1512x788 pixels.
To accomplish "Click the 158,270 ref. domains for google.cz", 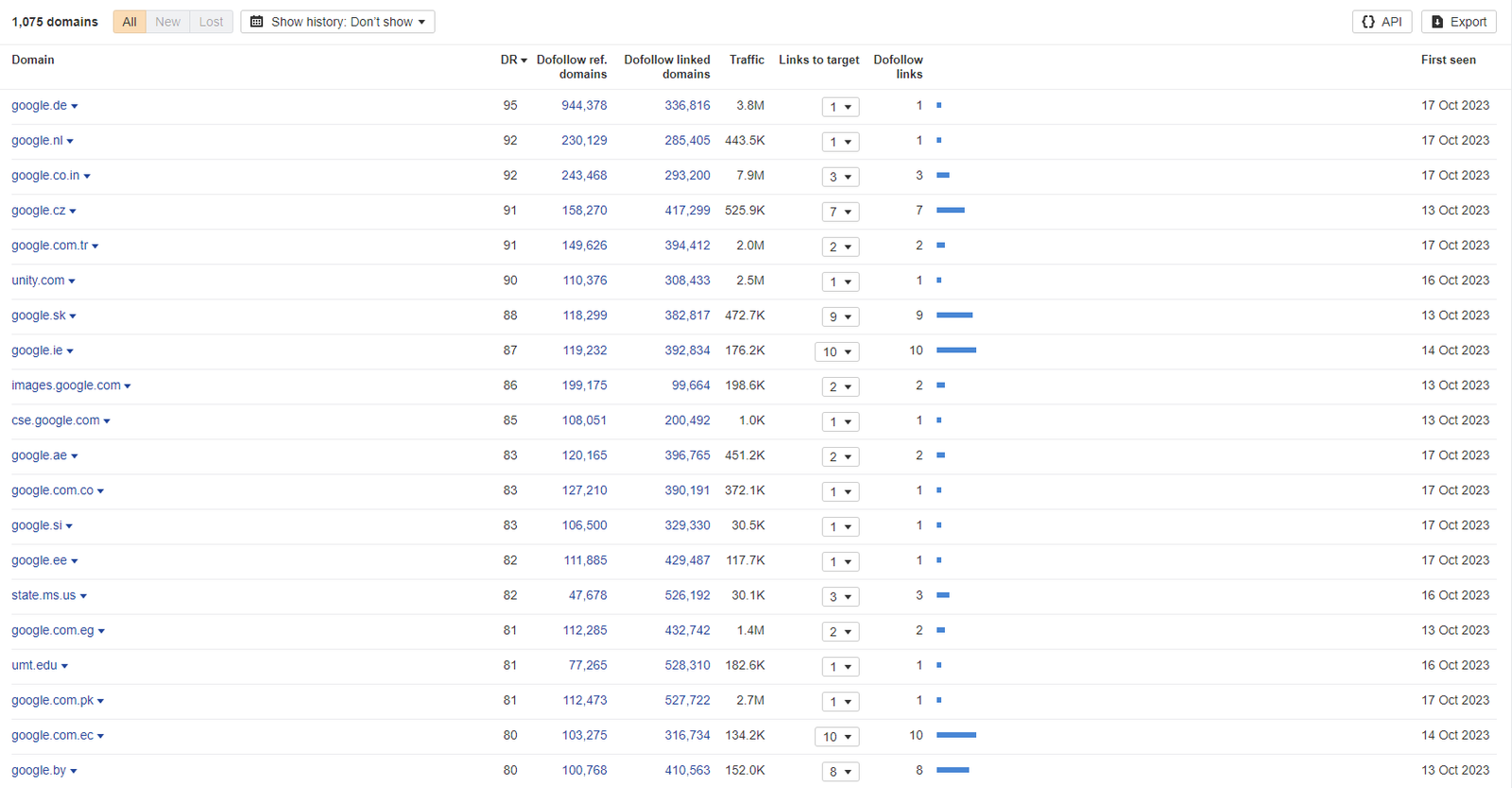I will point(584,211).
